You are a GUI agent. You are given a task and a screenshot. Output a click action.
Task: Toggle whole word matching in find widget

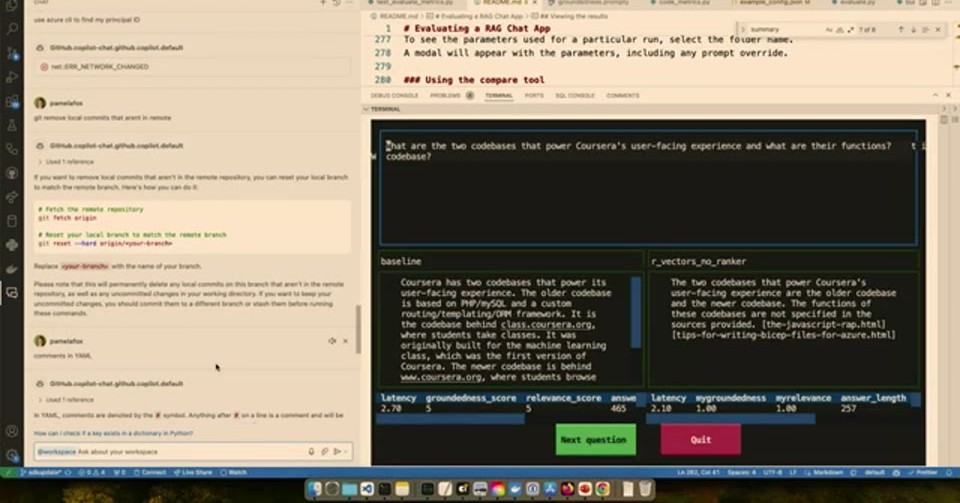click(839, 29)
